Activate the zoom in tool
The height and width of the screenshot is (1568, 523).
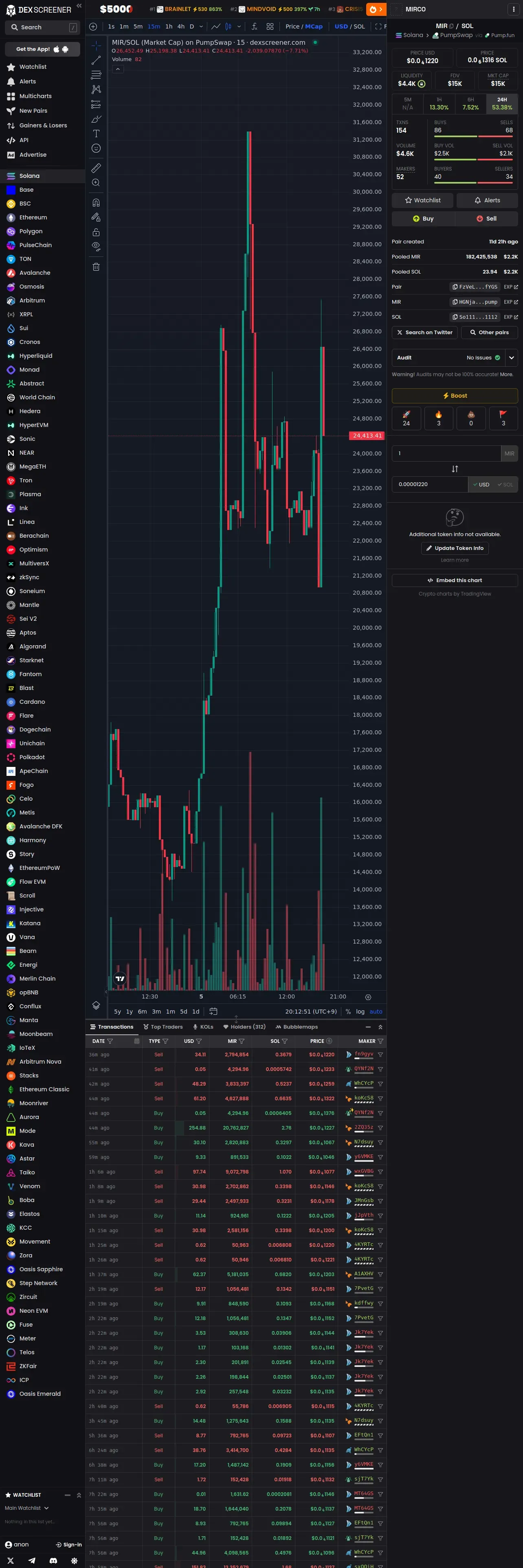pyautogui.click(x=96, y=183)
